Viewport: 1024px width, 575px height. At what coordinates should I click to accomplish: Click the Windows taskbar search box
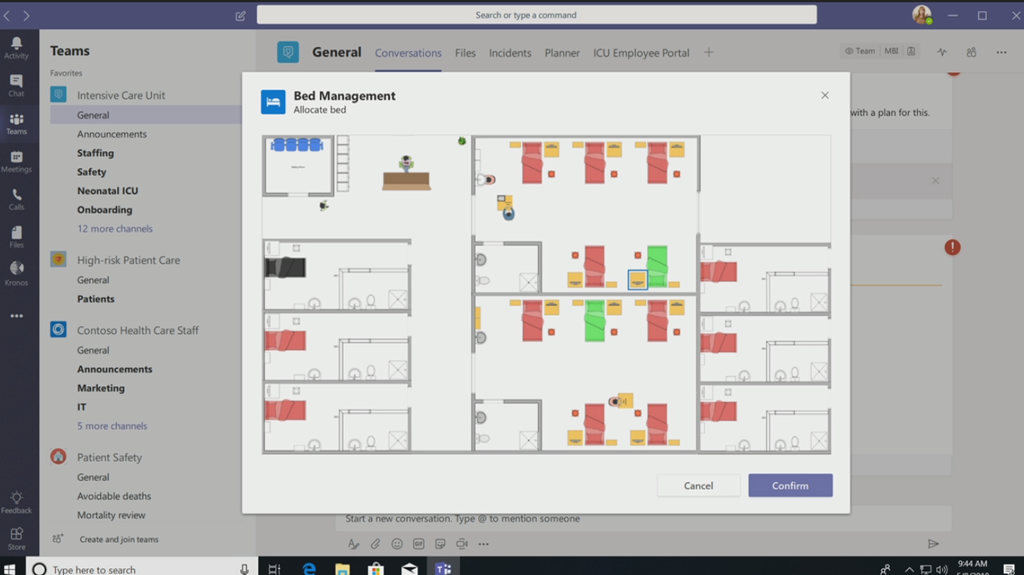[141, 568]
